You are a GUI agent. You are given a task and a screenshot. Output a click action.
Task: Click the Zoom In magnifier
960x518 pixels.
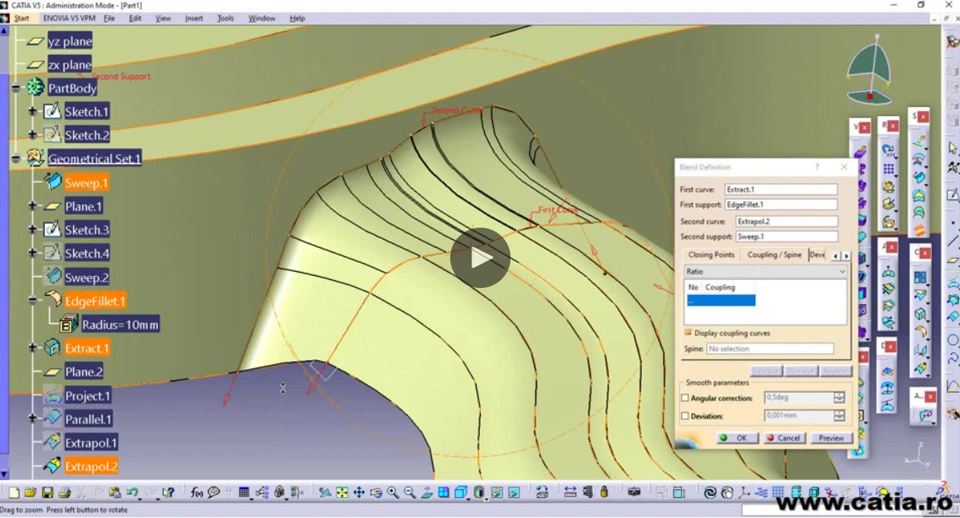pos(393,492)
